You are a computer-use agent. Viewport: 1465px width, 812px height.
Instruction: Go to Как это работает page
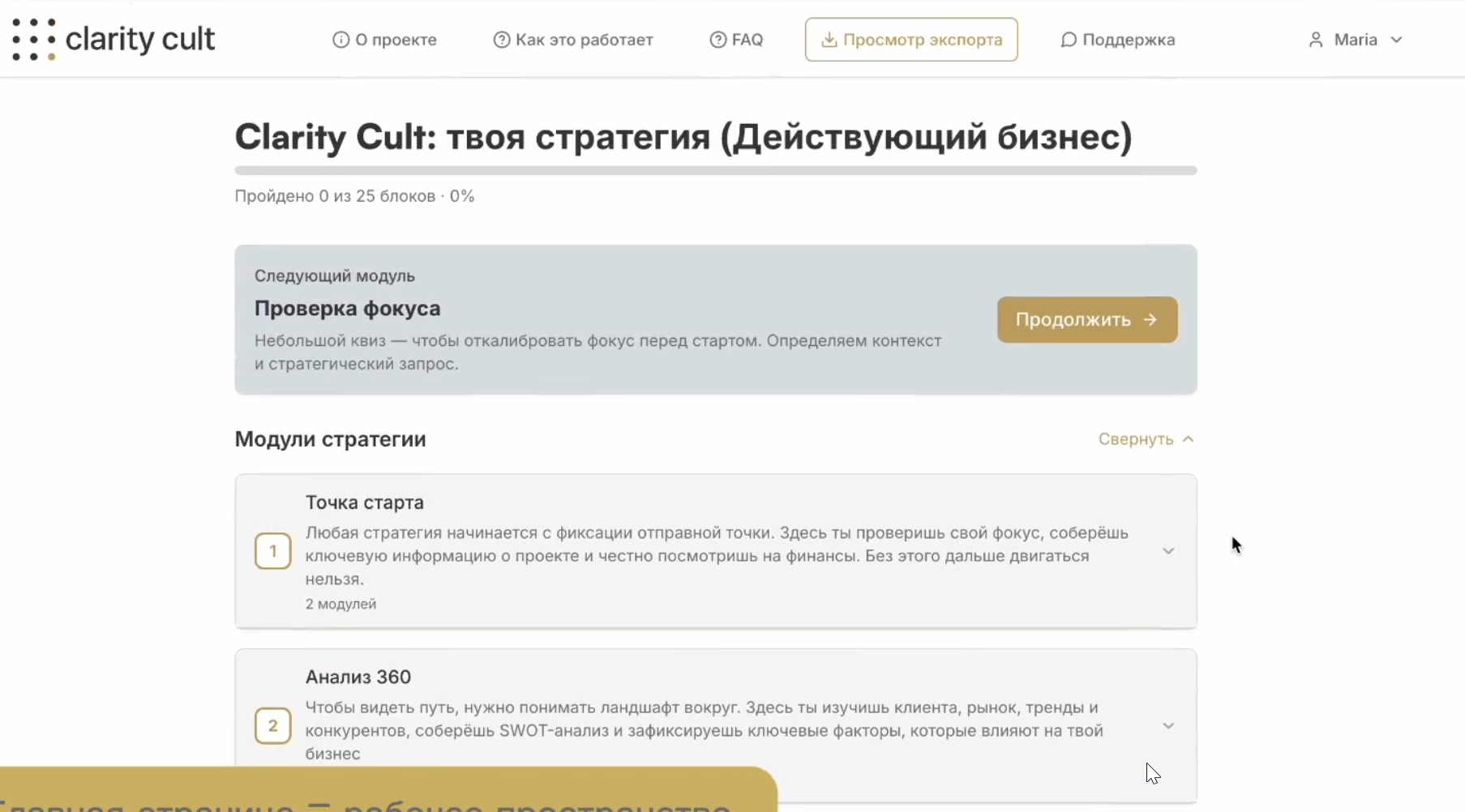pos(584,40)
